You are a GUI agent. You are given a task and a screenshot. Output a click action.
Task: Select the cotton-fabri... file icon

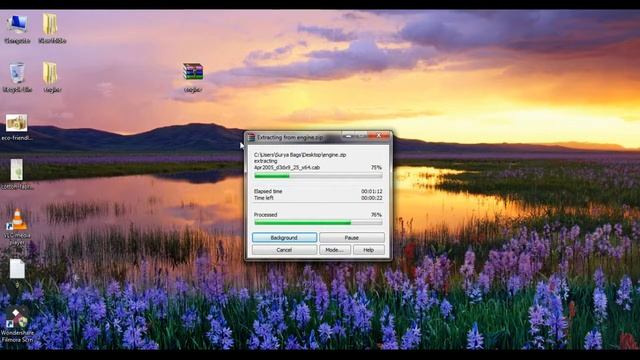coord(17,175)
